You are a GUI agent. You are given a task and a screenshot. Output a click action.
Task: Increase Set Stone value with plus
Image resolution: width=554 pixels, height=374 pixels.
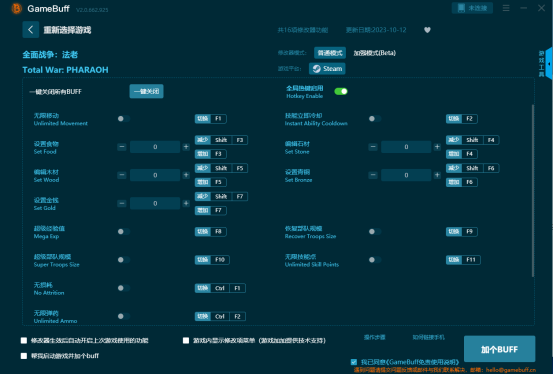[437, 147]
